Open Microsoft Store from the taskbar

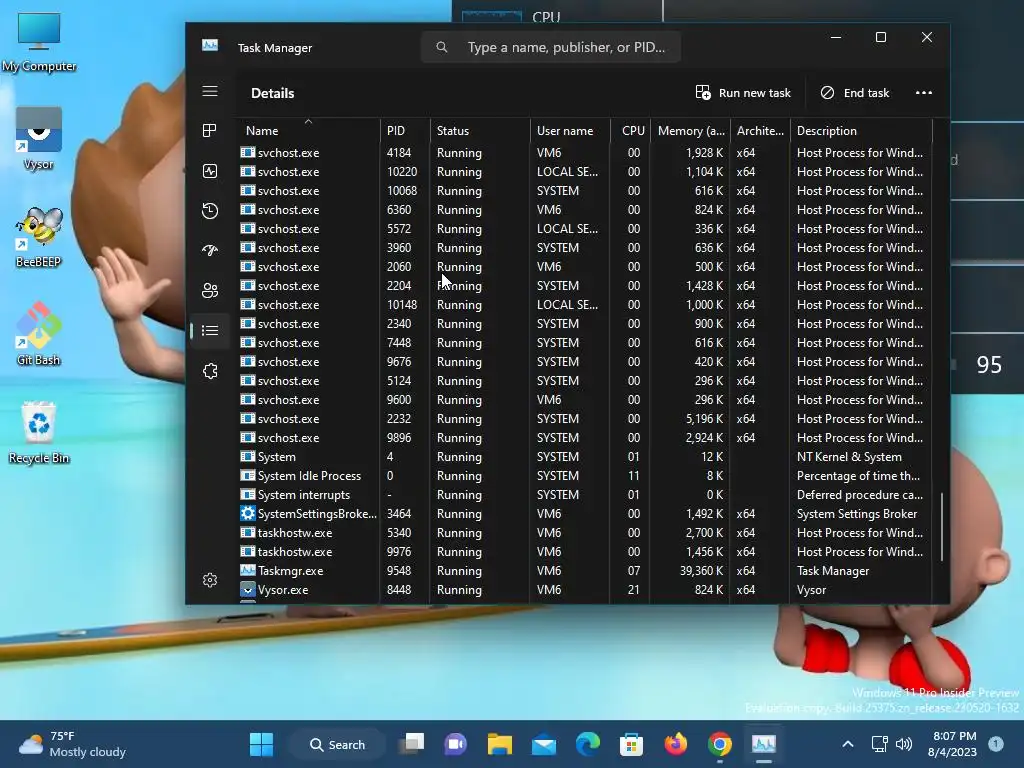632,744
